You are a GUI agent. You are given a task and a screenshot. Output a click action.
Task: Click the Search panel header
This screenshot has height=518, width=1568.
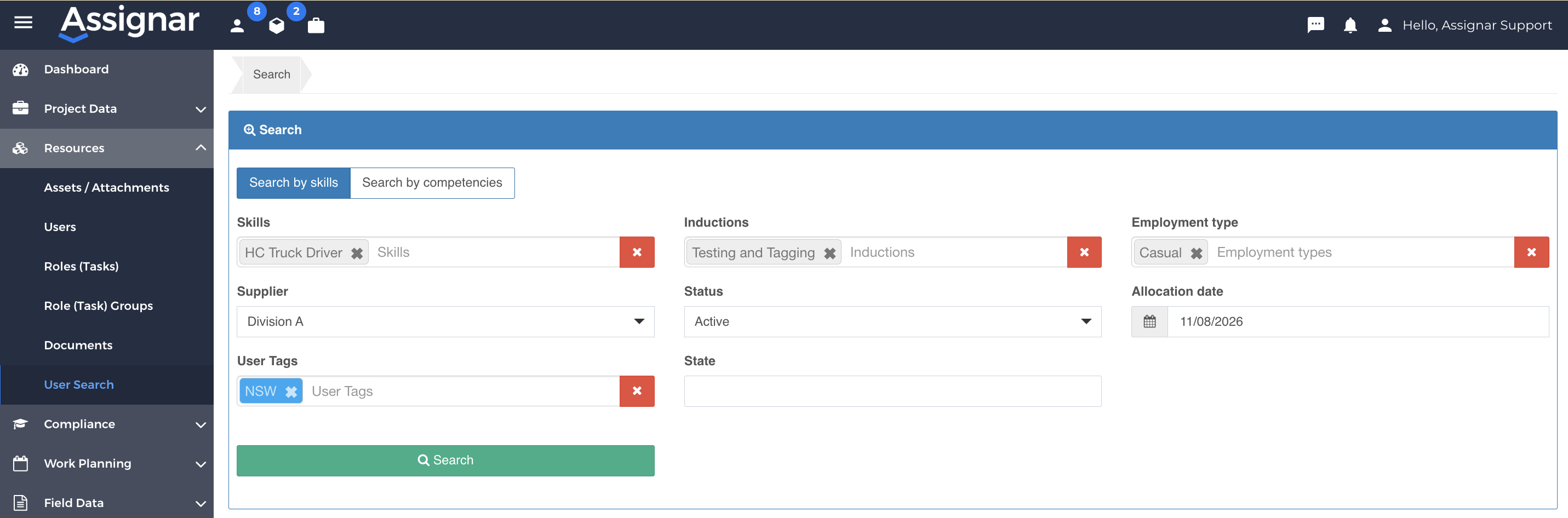[892, 130]
